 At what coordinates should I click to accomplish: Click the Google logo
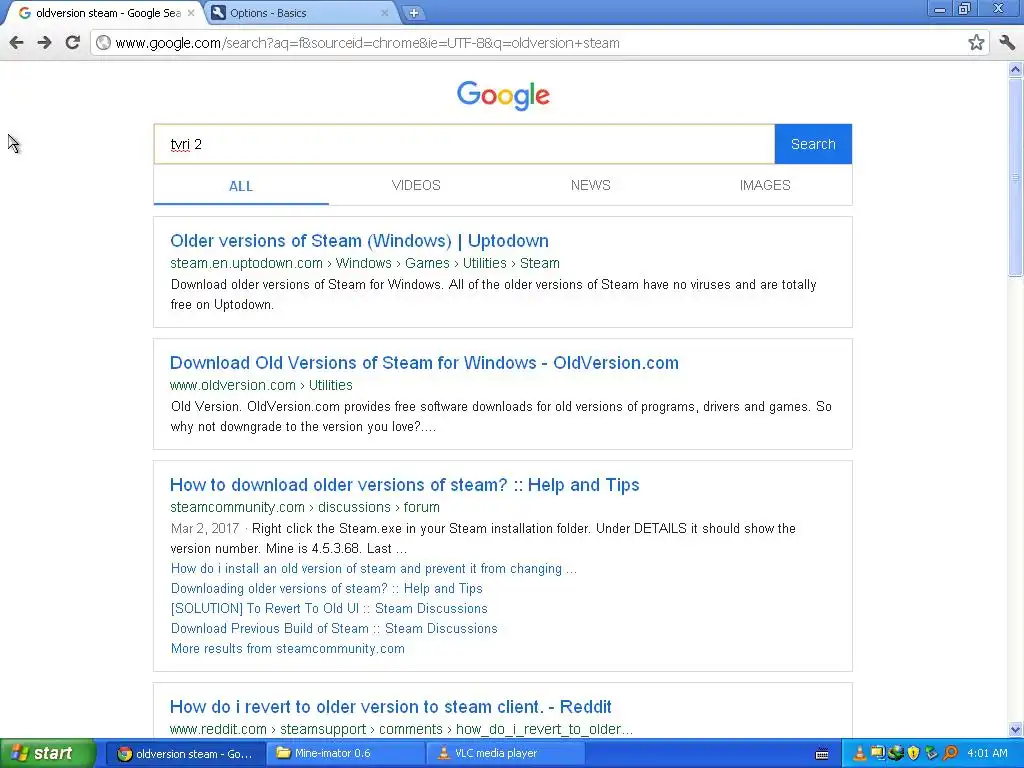tap(503, 95)
